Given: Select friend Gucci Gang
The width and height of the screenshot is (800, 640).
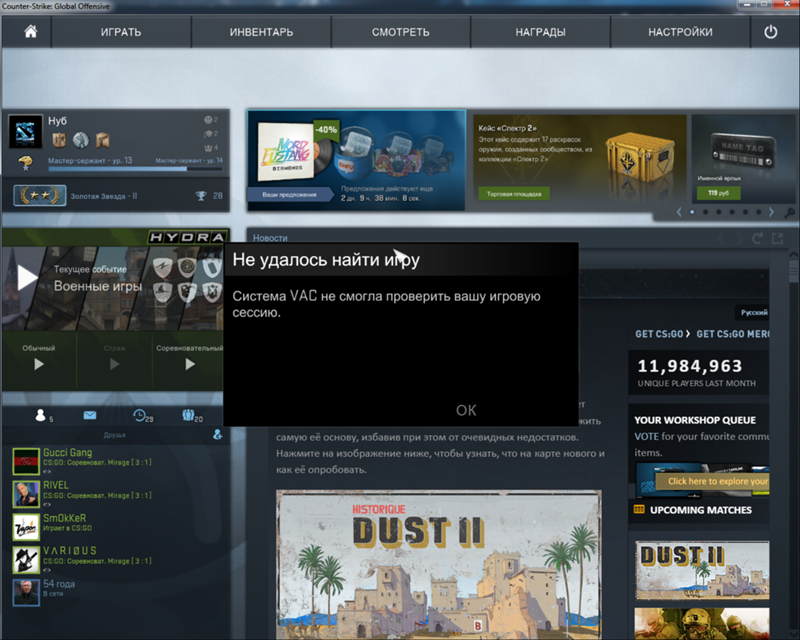Looking at the screenshot, I should pos(117,461).
